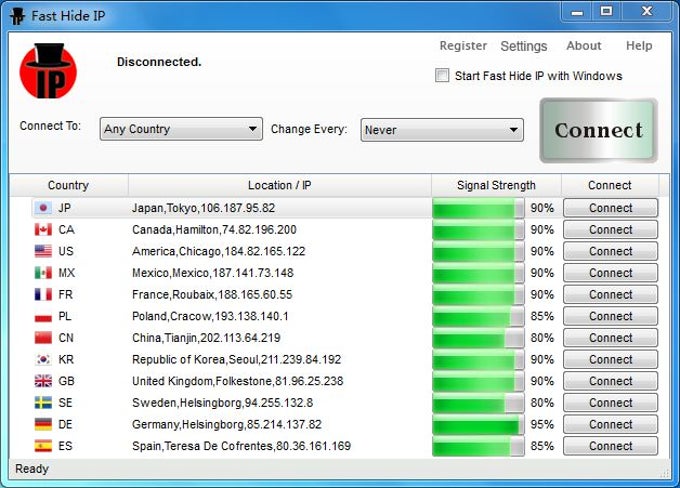
Task: Connect to the America Chicago server
Action: click(x=610, y=251)
